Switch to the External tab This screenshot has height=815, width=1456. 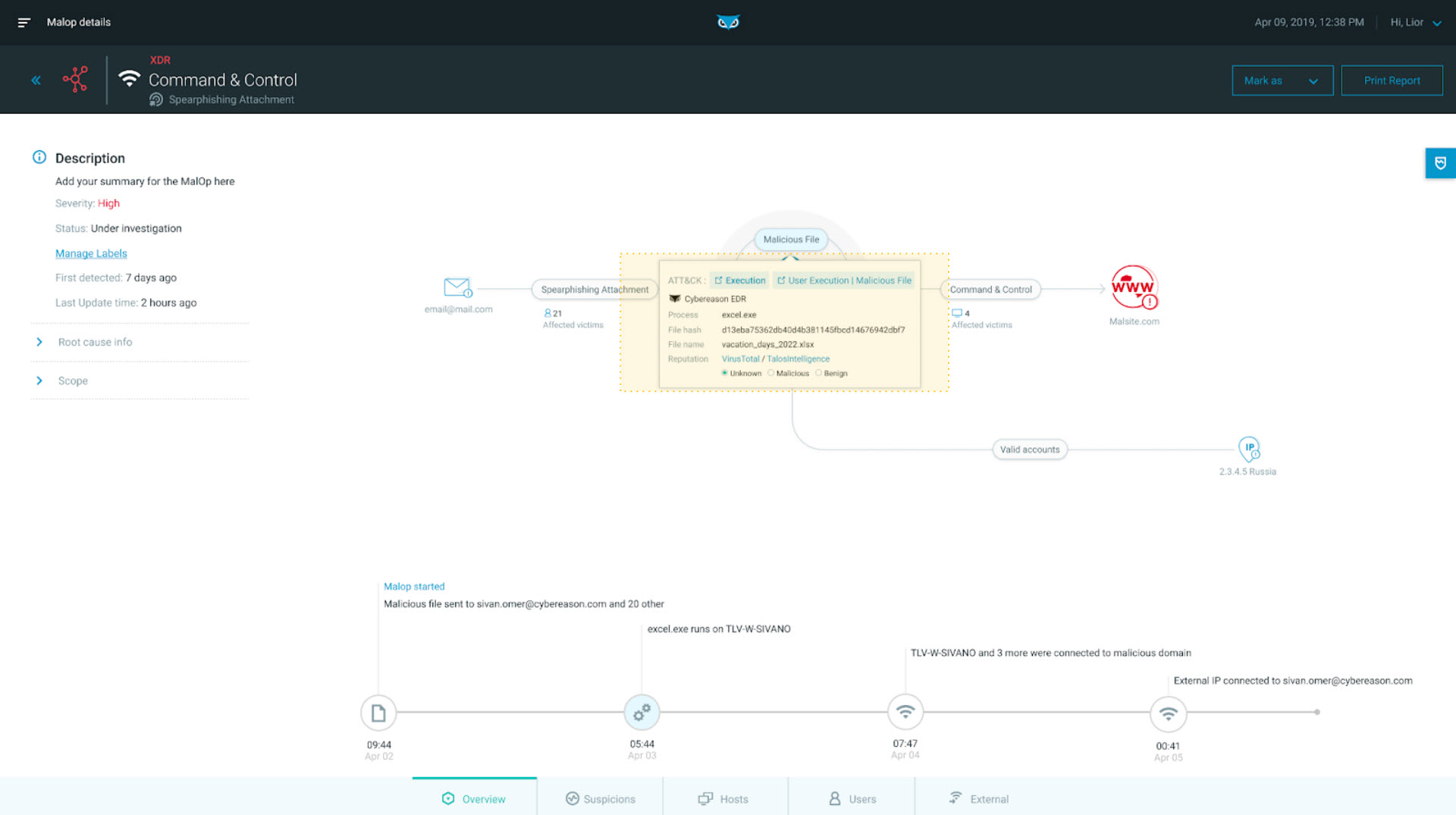click(978, 798)
